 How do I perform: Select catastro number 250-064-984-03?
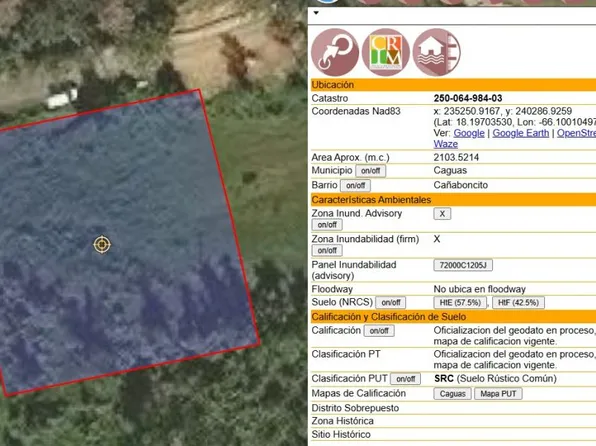(468, 98)
